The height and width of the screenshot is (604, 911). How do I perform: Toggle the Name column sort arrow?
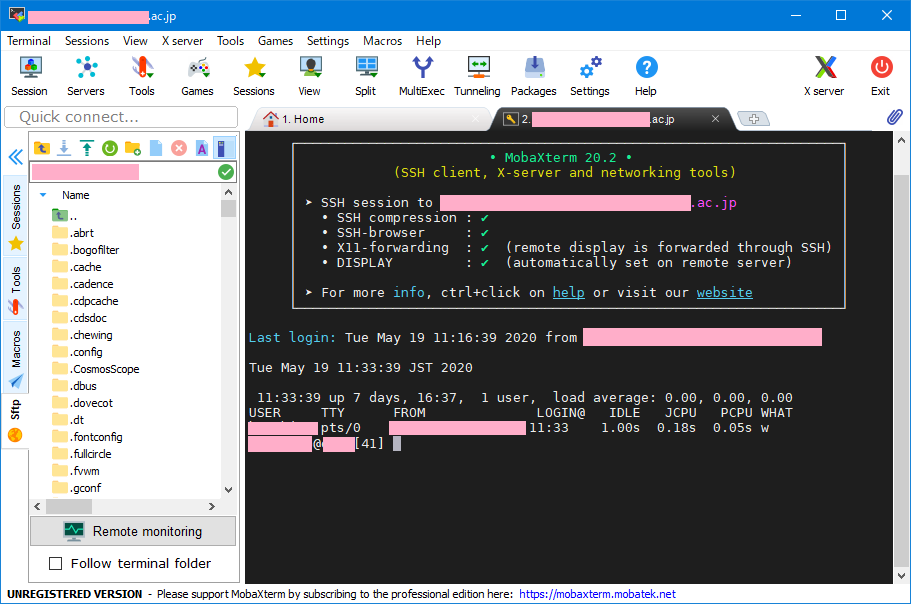[43, 195]
